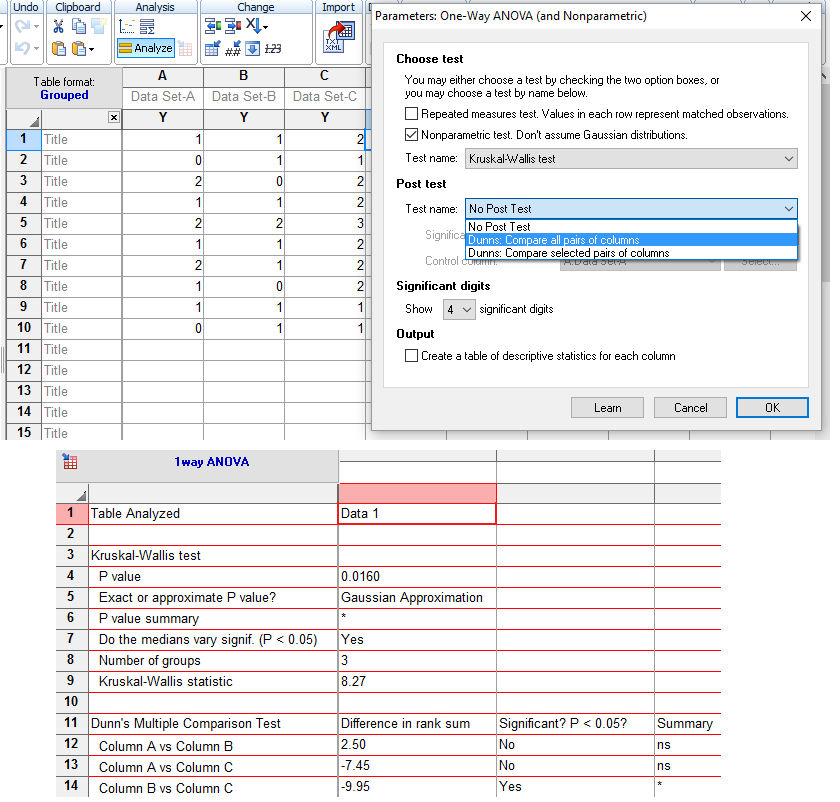Click the Column A vs Column B row
The width and height of the screenshot is (840, 802).
pyautogui.click(x=213, y=746)
